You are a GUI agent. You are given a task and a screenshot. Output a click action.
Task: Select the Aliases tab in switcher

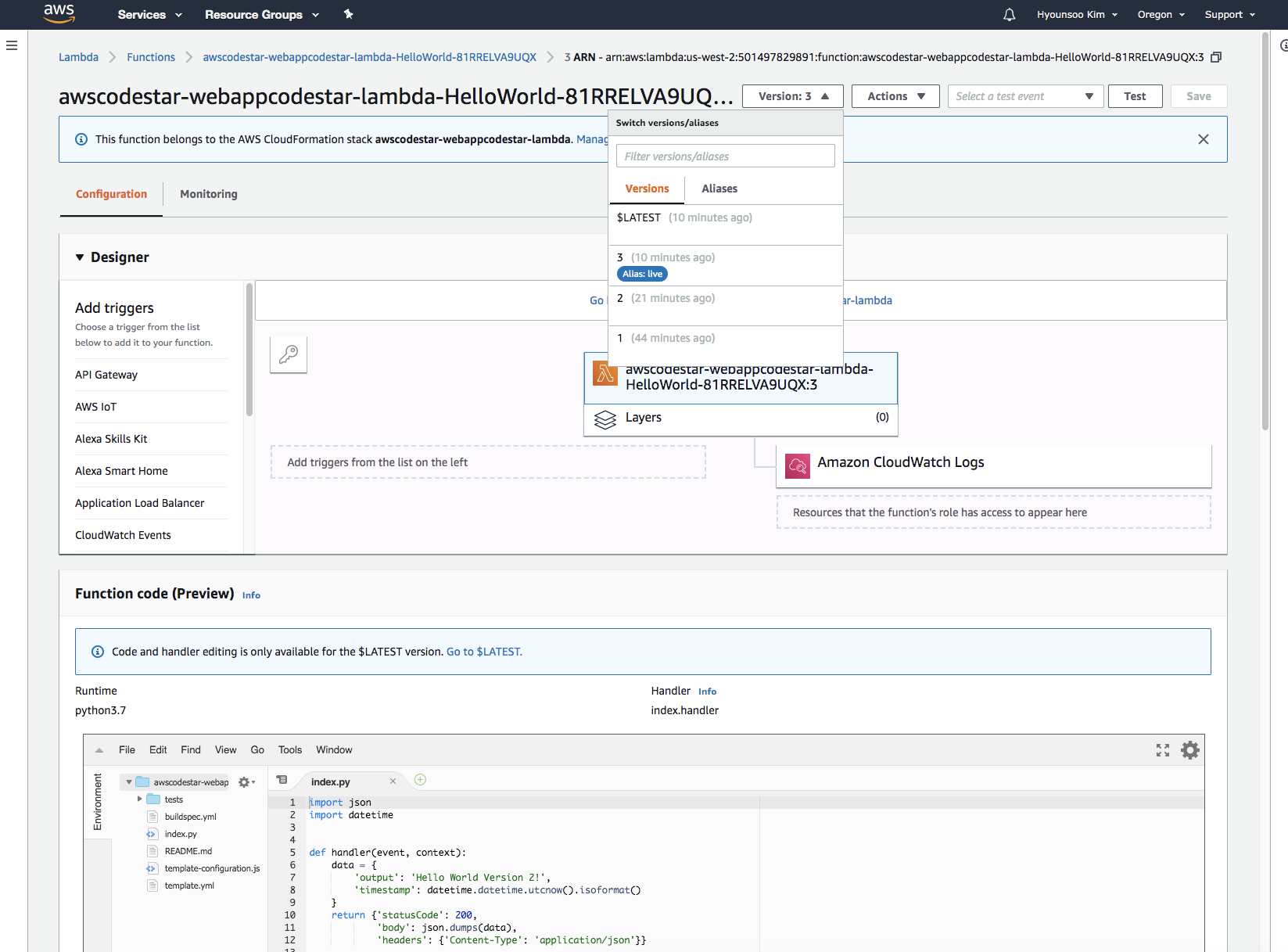[719, 189]
